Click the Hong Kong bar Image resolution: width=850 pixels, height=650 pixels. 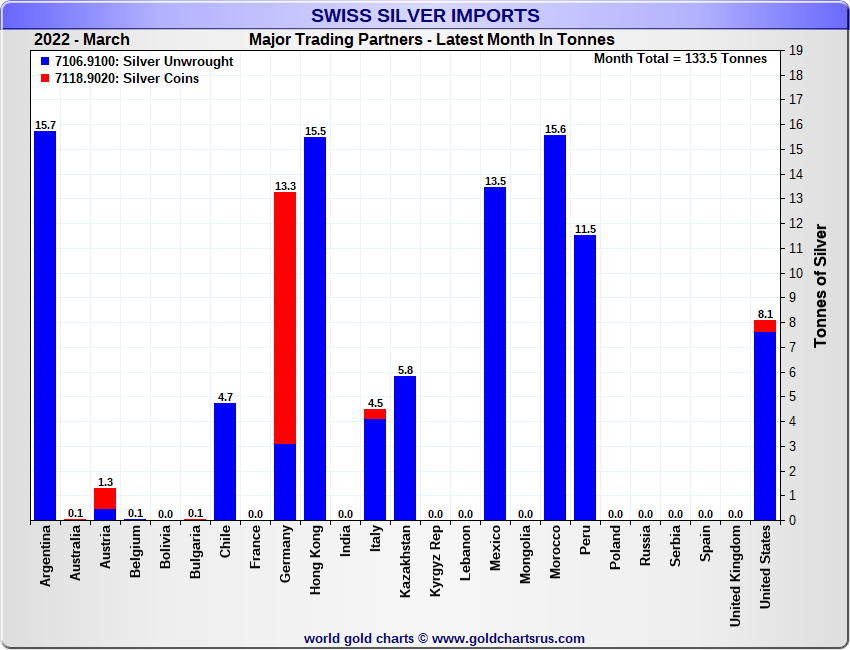(315, 329)
